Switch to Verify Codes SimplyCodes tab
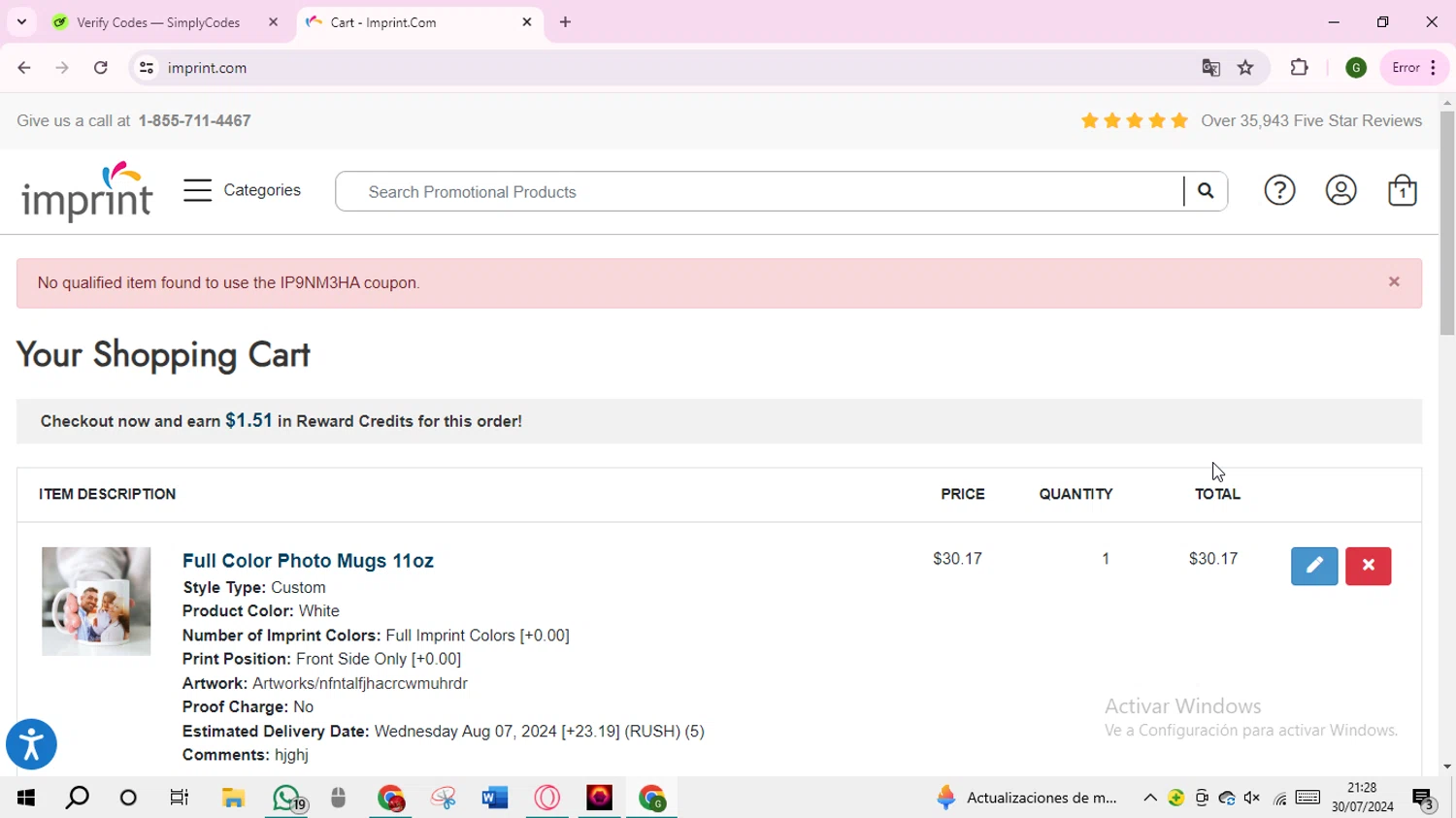Image resolution: width=1456 pixels, height=818 pixels. click(x=158, y=22)
